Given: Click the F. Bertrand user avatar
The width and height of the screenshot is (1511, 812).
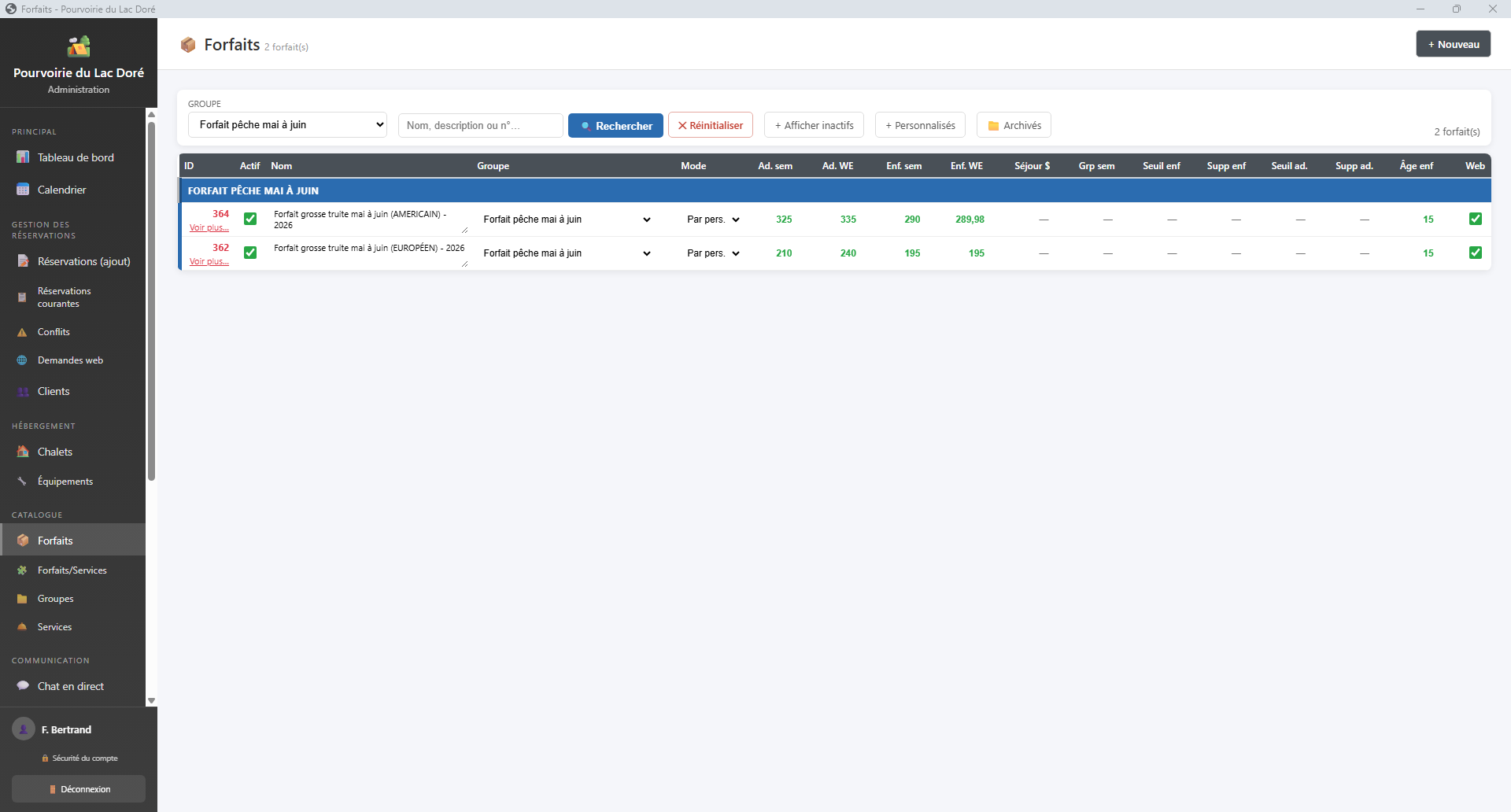Looking at the screenshot, I should (24, 729).
